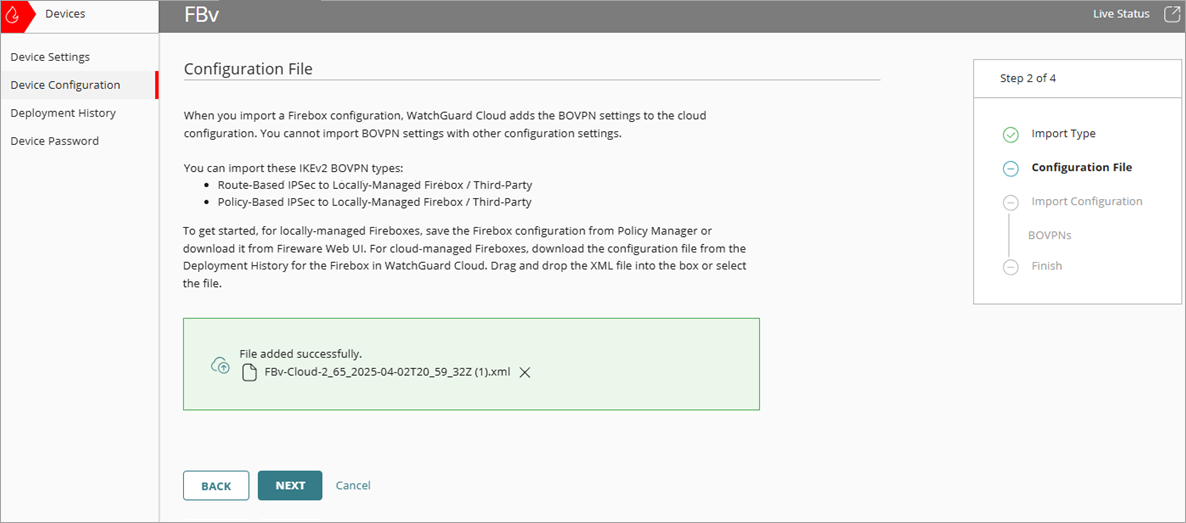This screenshot has width=1186, height=523.
Task: Select the Finish step label
Action: [1047, 266]
